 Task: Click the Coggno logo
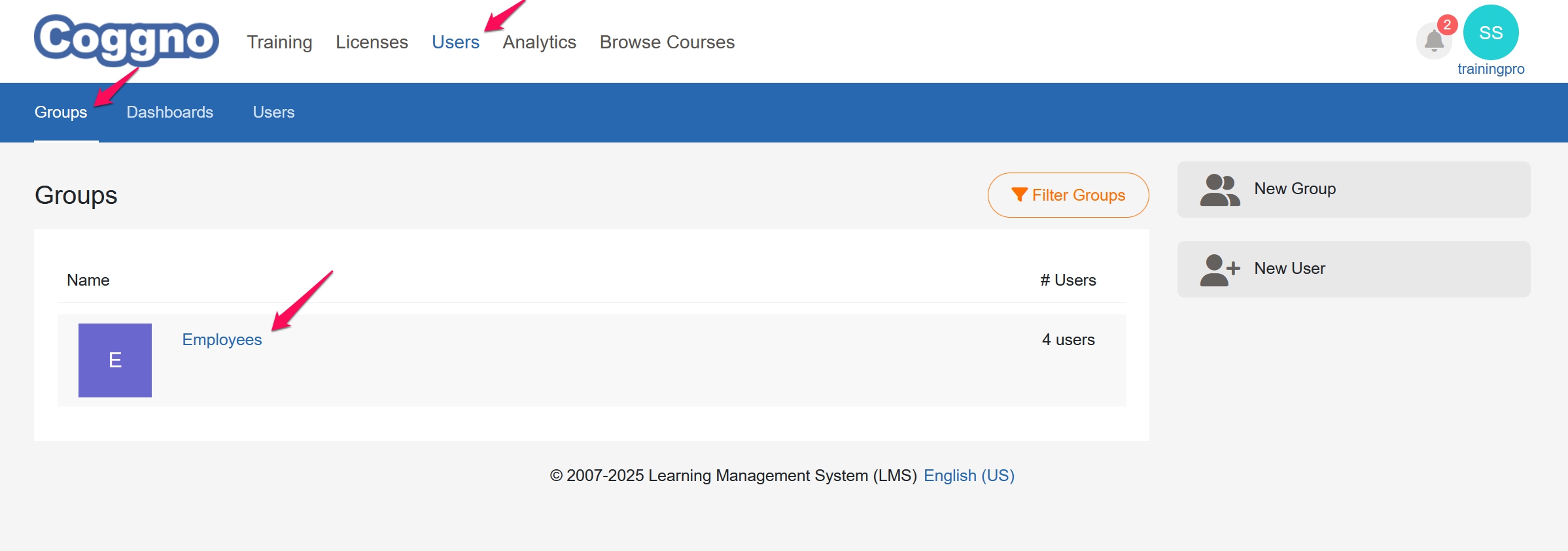pyautogui.click(x=126, y=41)
